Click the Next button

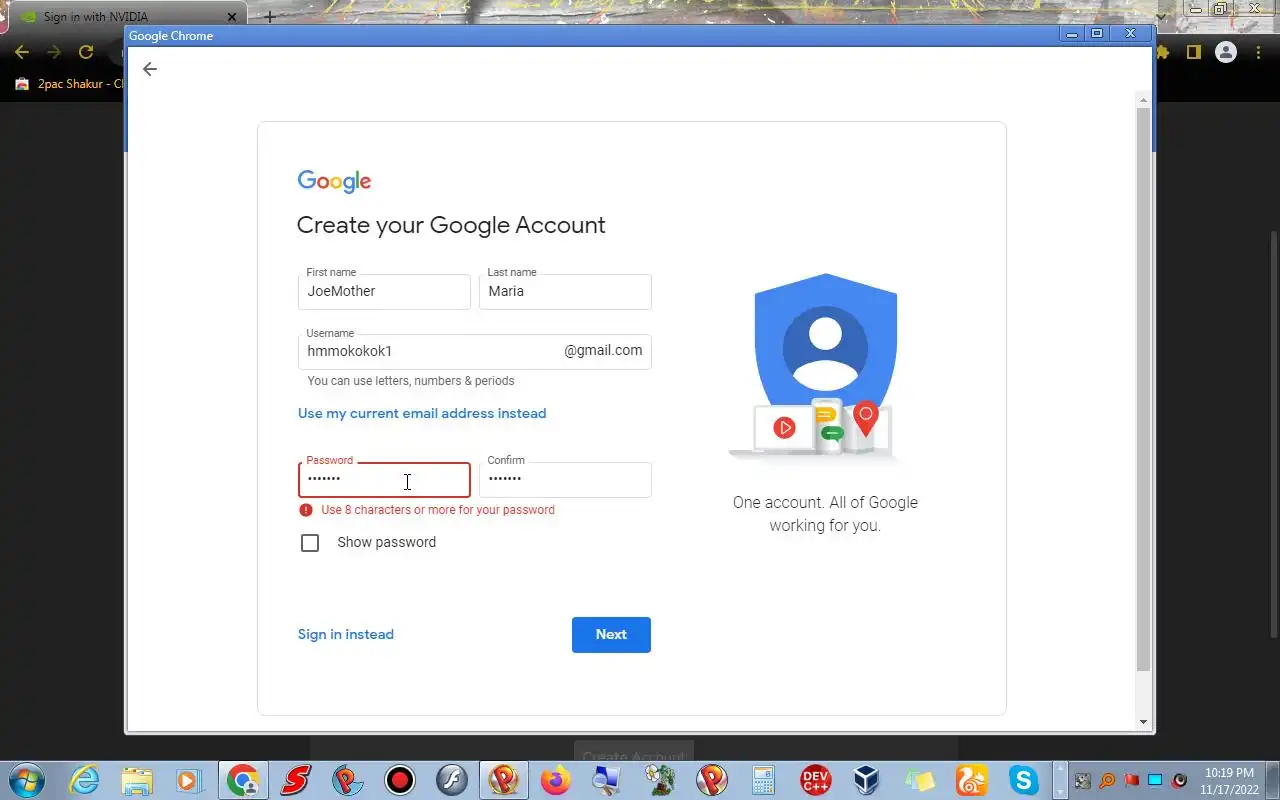[611, 635]
